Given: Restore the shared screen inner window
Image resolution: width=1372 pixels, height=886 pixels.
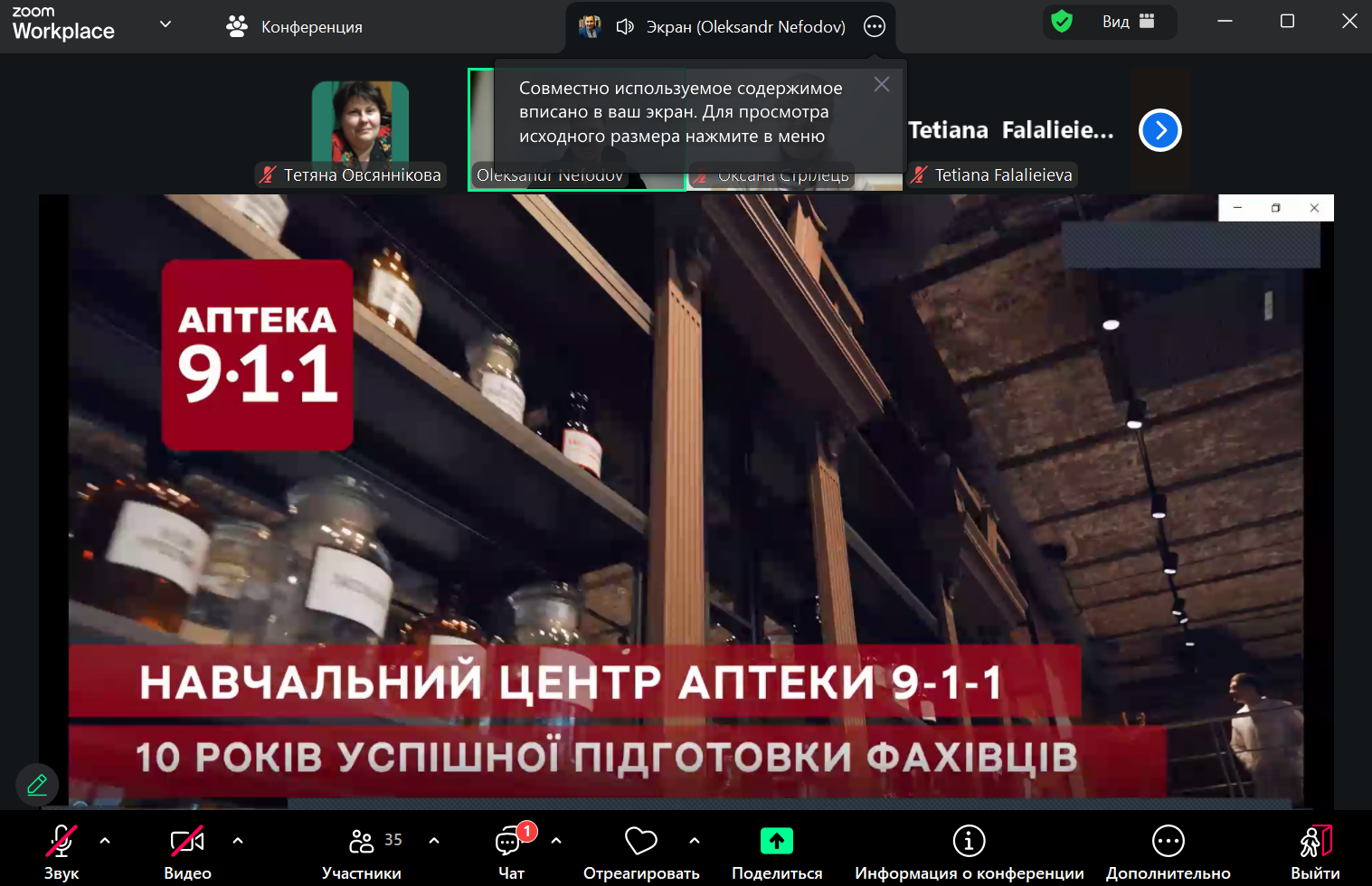Looking at the screenshot, I should 1276,208.
